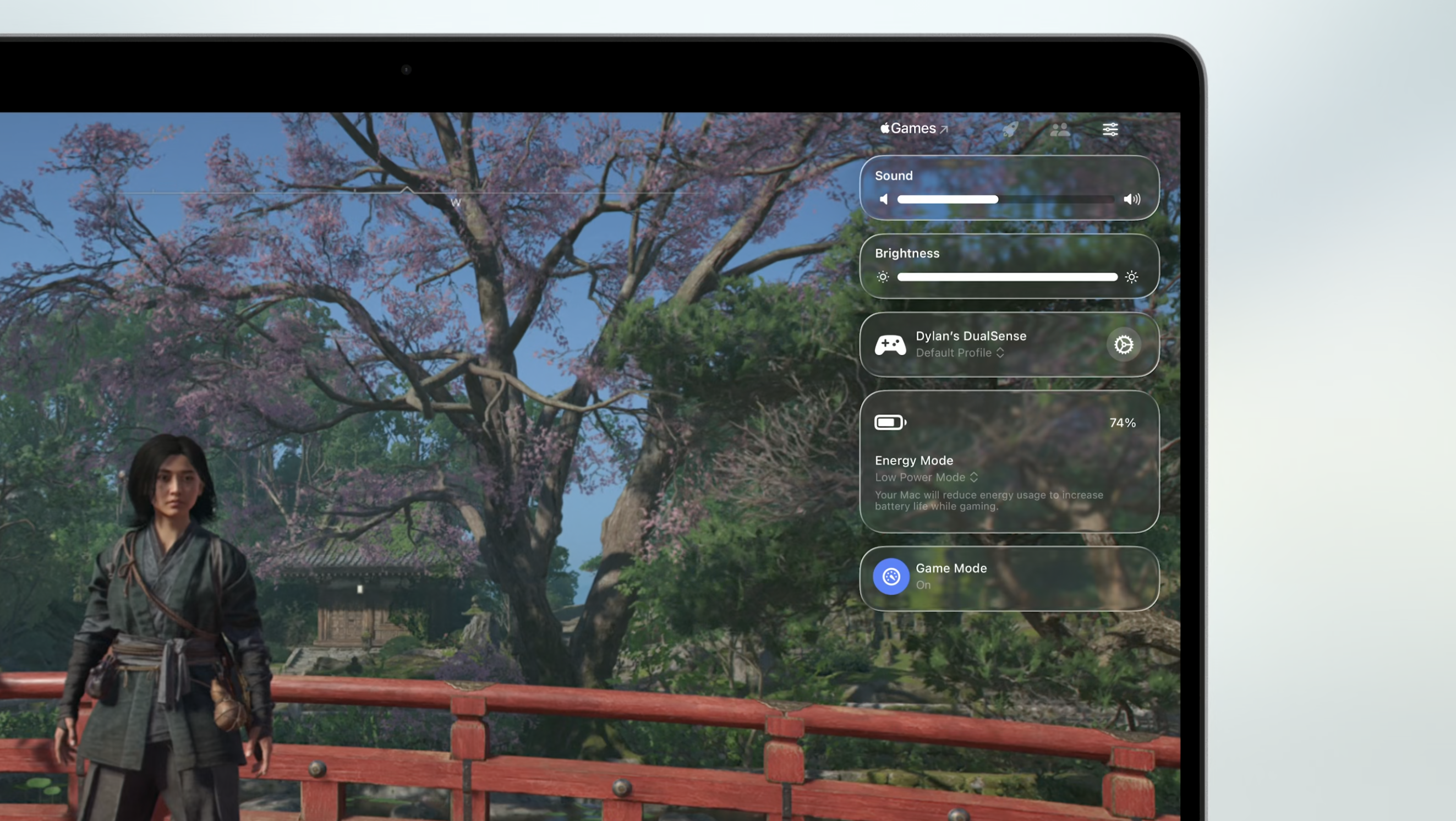
Task: Expand the Default Profile dropdown
Action: coord(960,353)
